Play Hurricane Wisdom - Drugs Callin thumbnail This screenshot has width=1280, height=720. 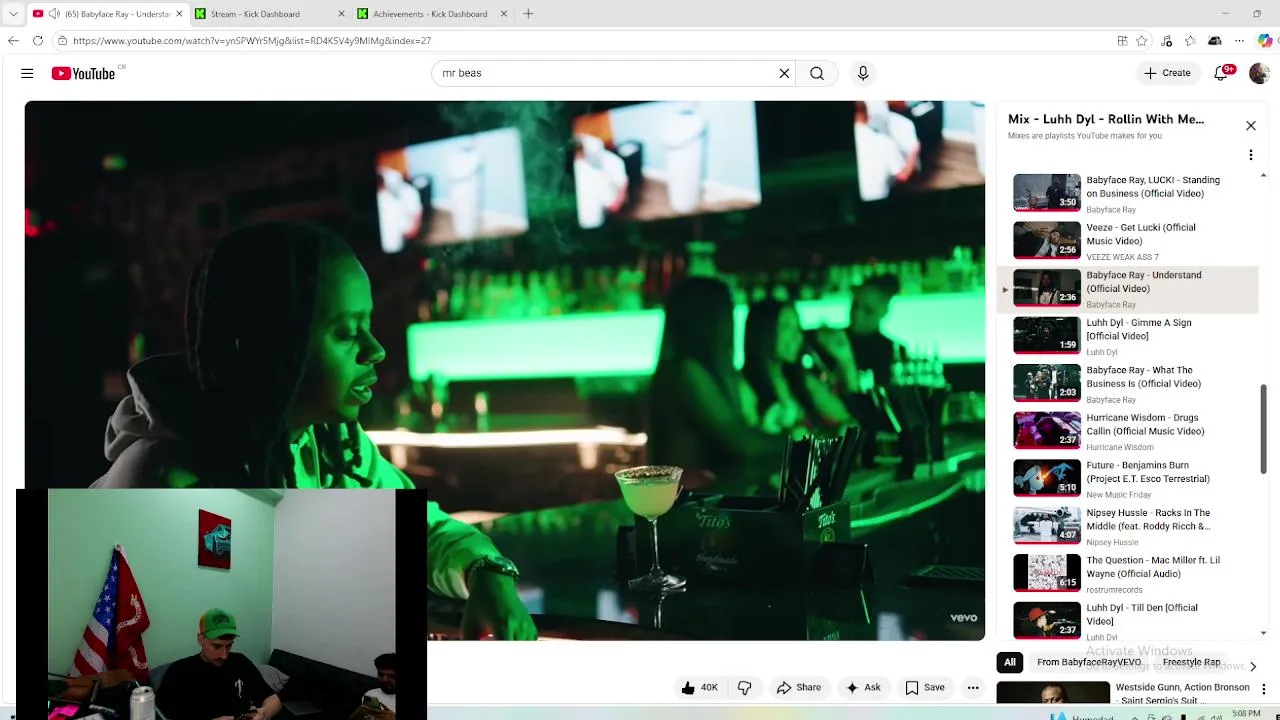[x=1047, y=430]
